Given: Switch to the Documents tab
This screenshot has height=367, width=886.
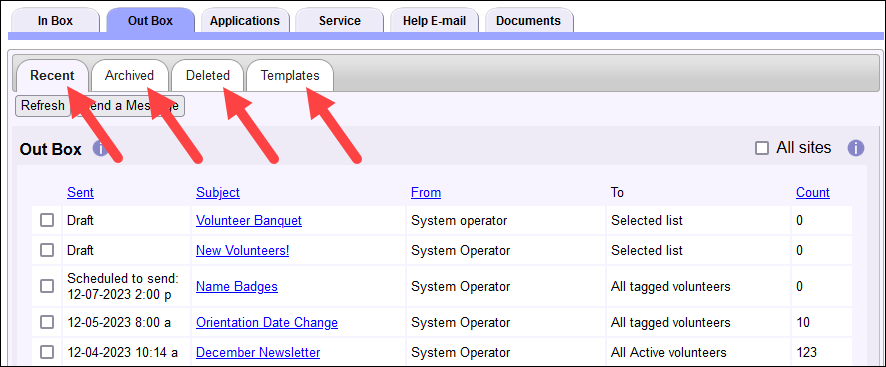Looking at the screenshot, I should pos(529,21).
